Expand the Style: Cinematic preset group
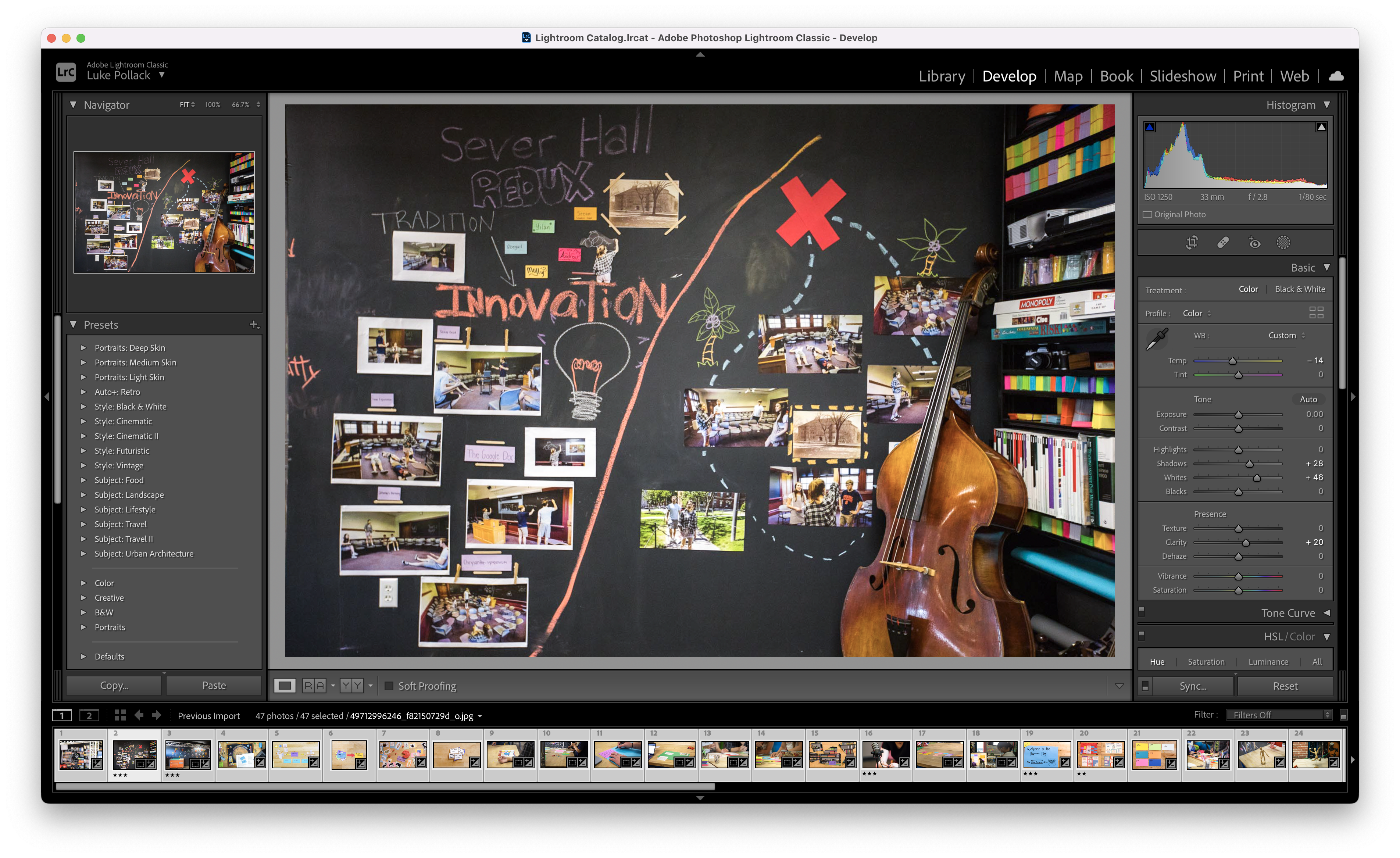The height and width of the screenshot is (858, 1400). point(83,421)
